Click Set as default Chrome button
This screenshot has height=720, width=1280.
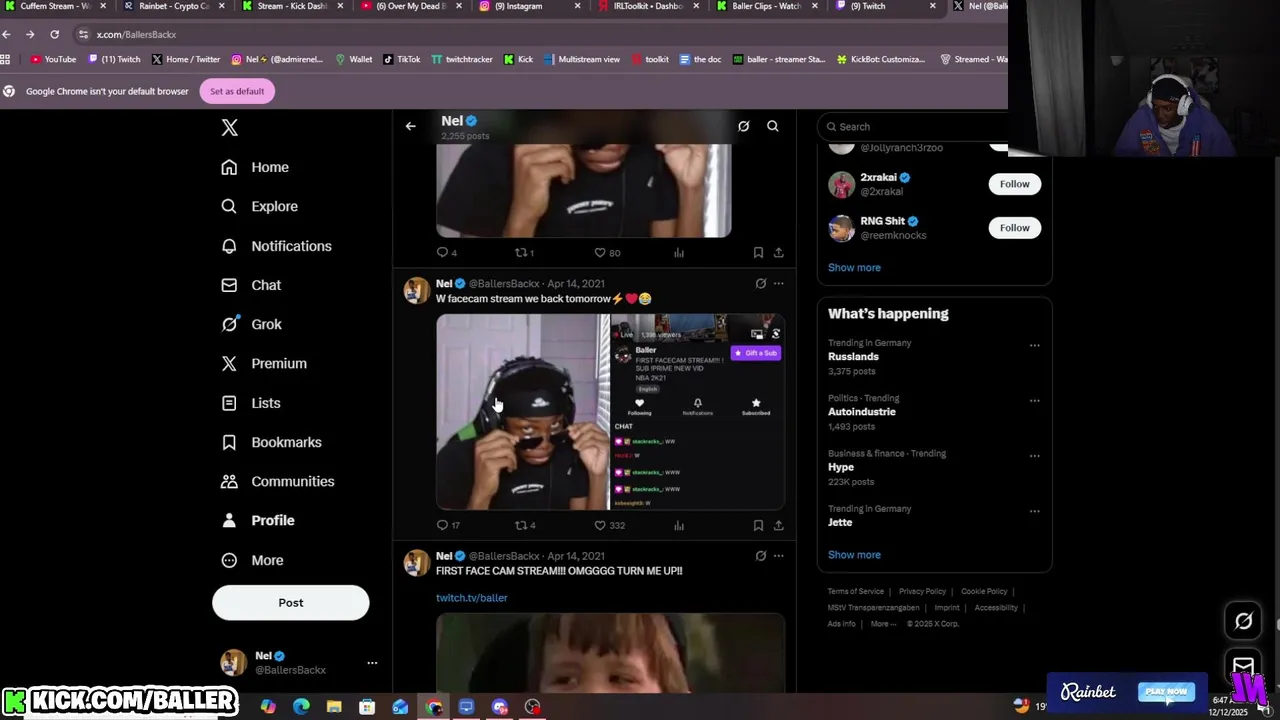tap(237, 91)
